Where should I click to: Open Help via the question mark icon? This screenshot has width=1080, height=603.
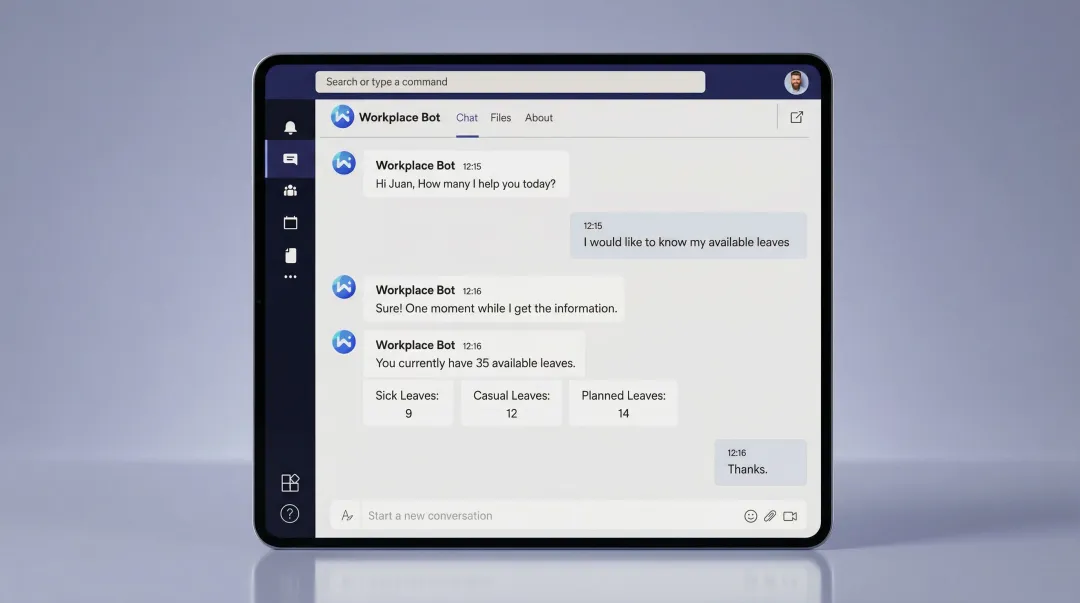(x=289, y=513)
